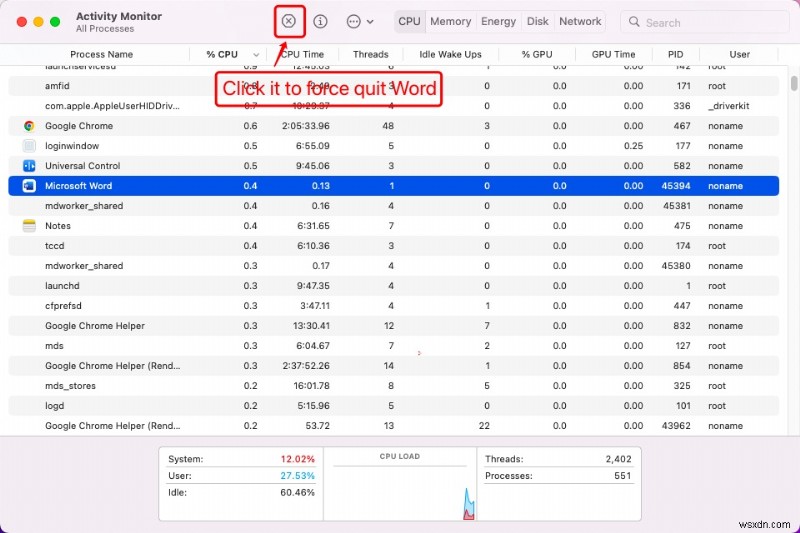Switch to the Memory tab
This screenshot has height=533, width=800.
pos(451,21)
